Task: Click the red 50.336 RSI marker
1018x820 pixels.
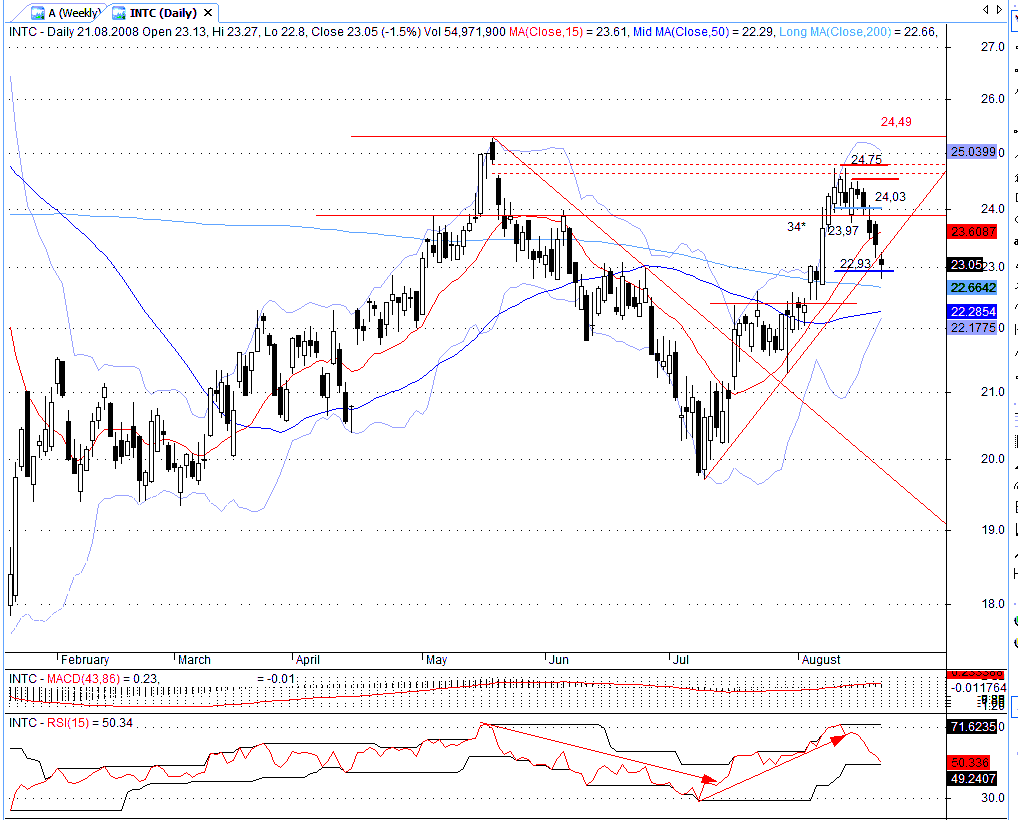Action: [969, 762]
